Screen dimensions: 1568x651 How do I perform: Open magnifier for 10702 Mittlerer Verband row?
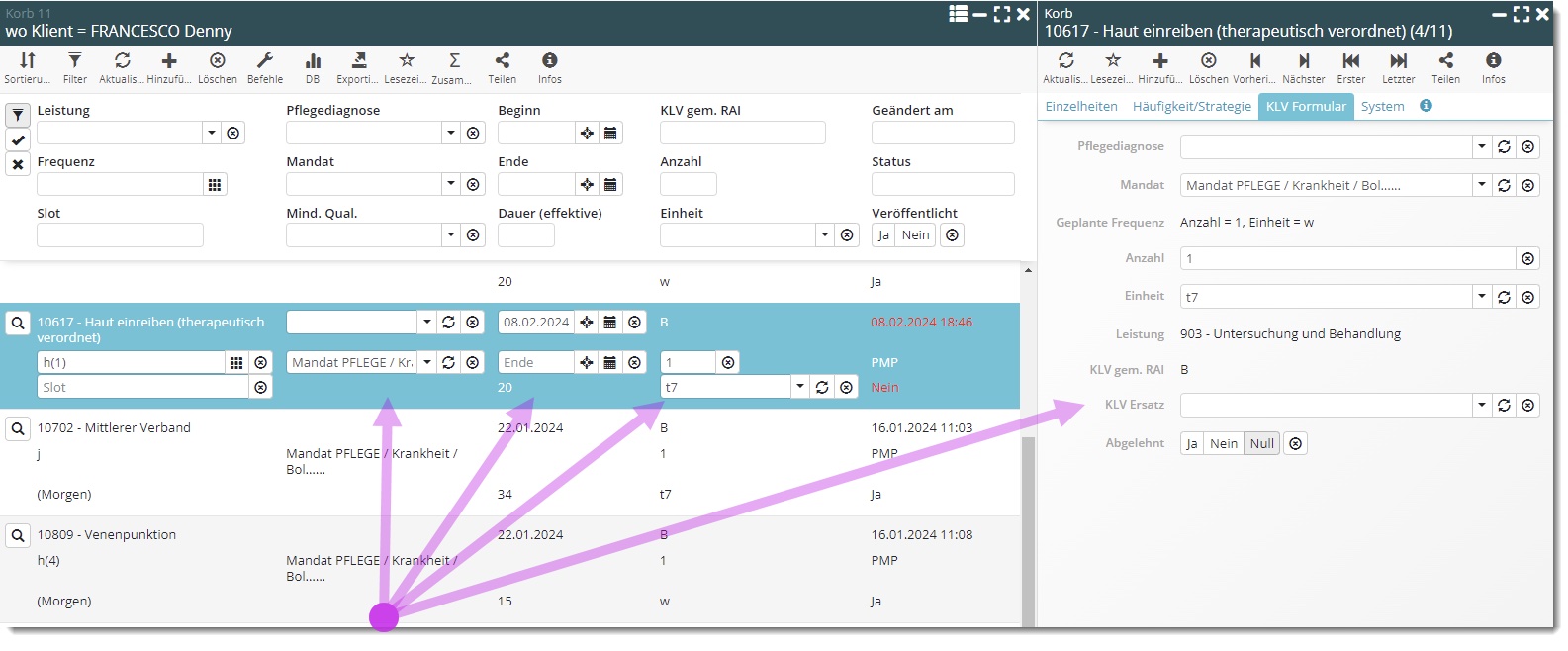point(18,428)
